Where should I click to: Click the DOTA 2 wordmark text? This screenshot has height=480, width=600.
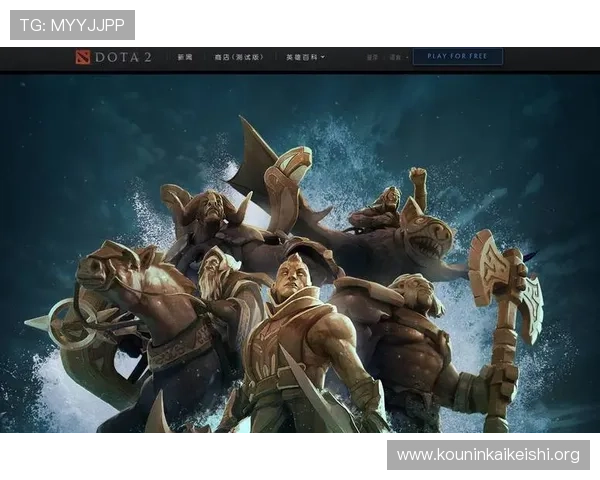click(123, 57)
